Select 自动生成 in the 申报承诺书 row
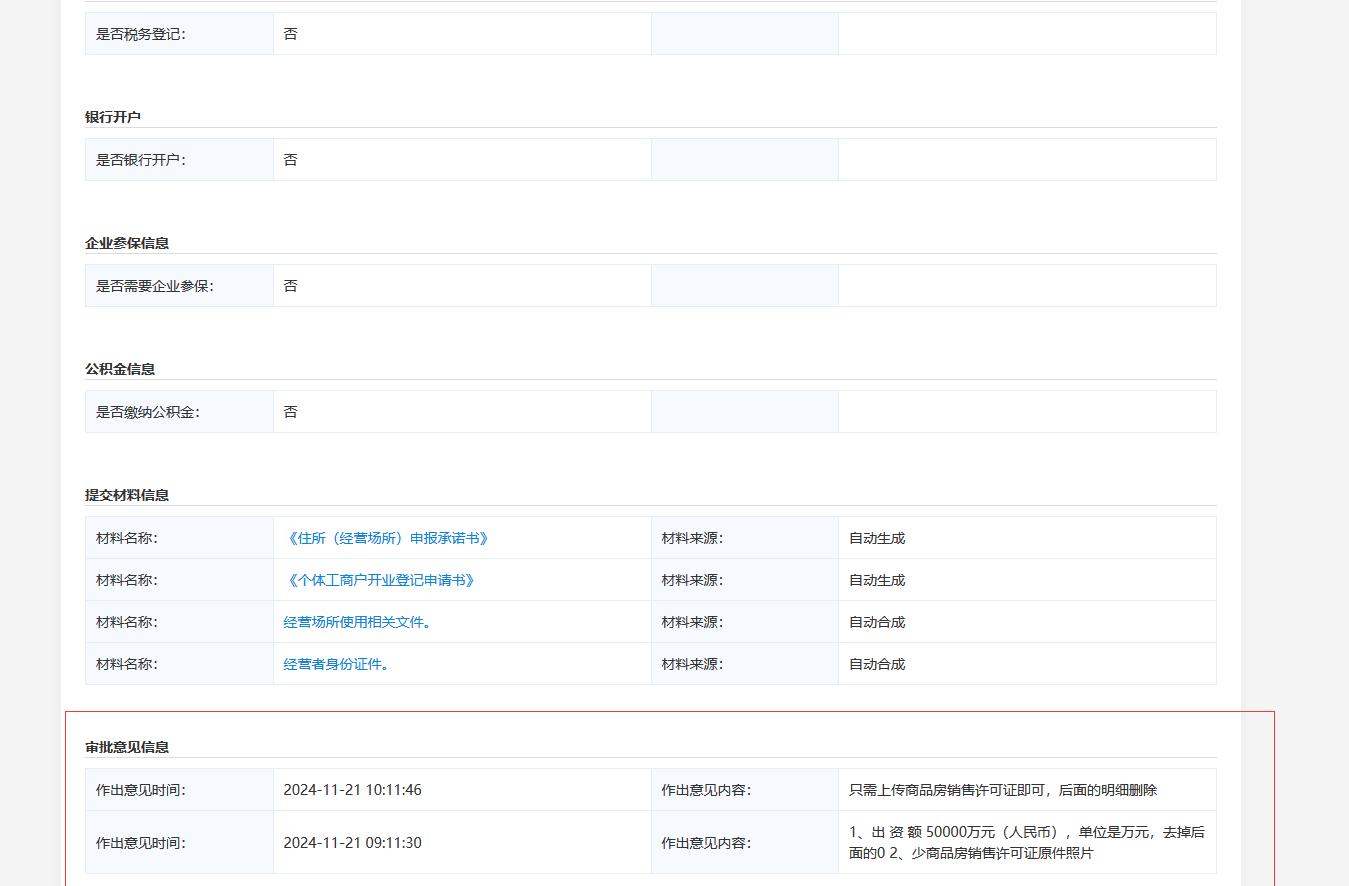 pyautogui.click(x=877, y=538)
